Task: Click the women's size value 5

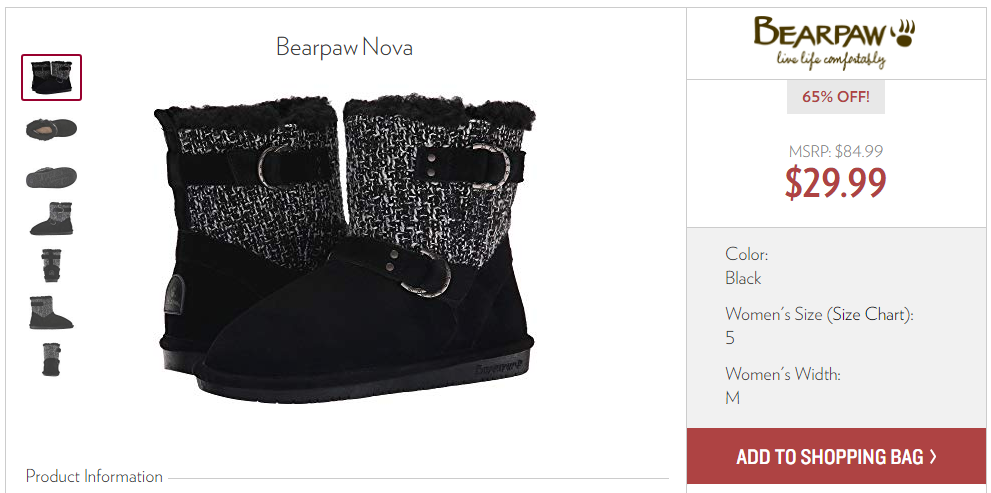Action: pos(730,338)
